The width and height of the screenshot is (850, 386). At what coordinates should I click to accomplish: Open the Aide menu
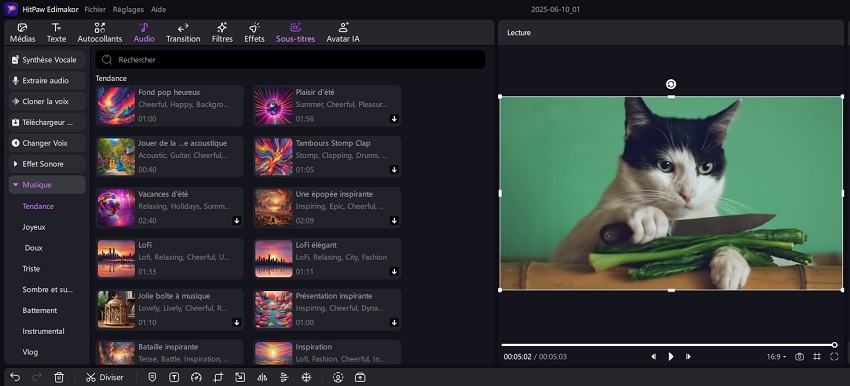(158, 9)
